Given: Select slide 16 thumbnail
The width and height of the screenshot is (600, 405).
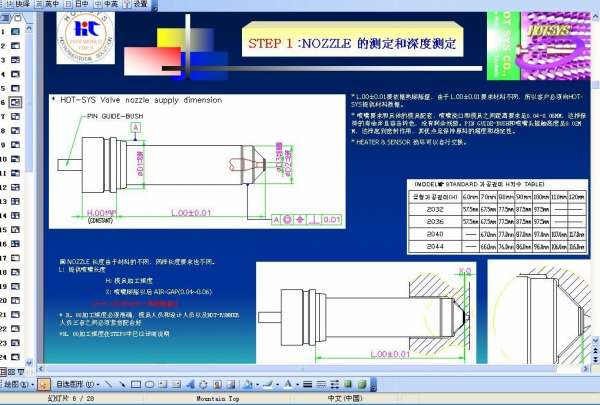Looking at the screenshot, I should click(15, 244).
